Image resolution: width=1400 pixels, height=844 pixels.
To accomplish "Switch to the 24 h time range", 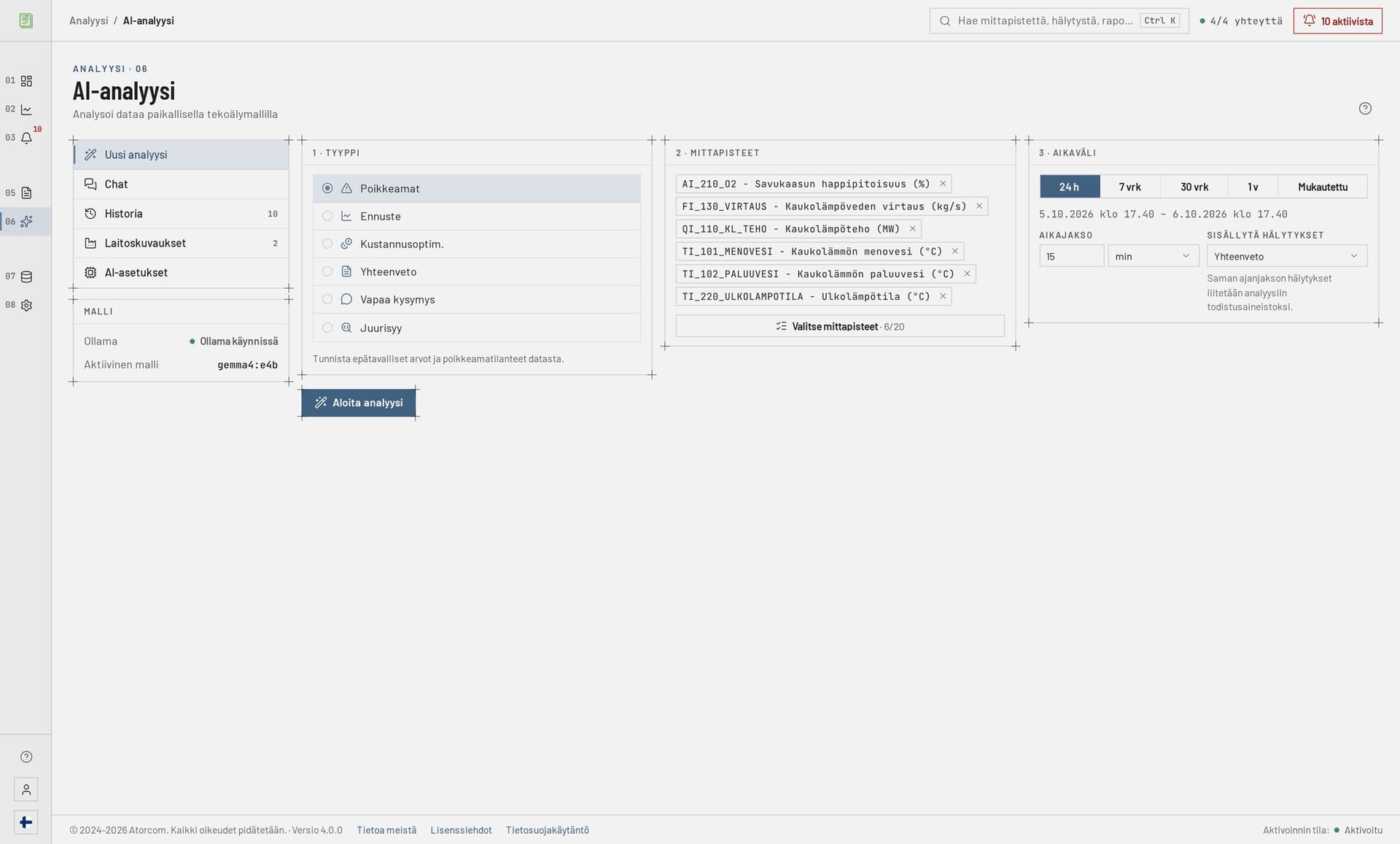I will (x=1069, y=187).
